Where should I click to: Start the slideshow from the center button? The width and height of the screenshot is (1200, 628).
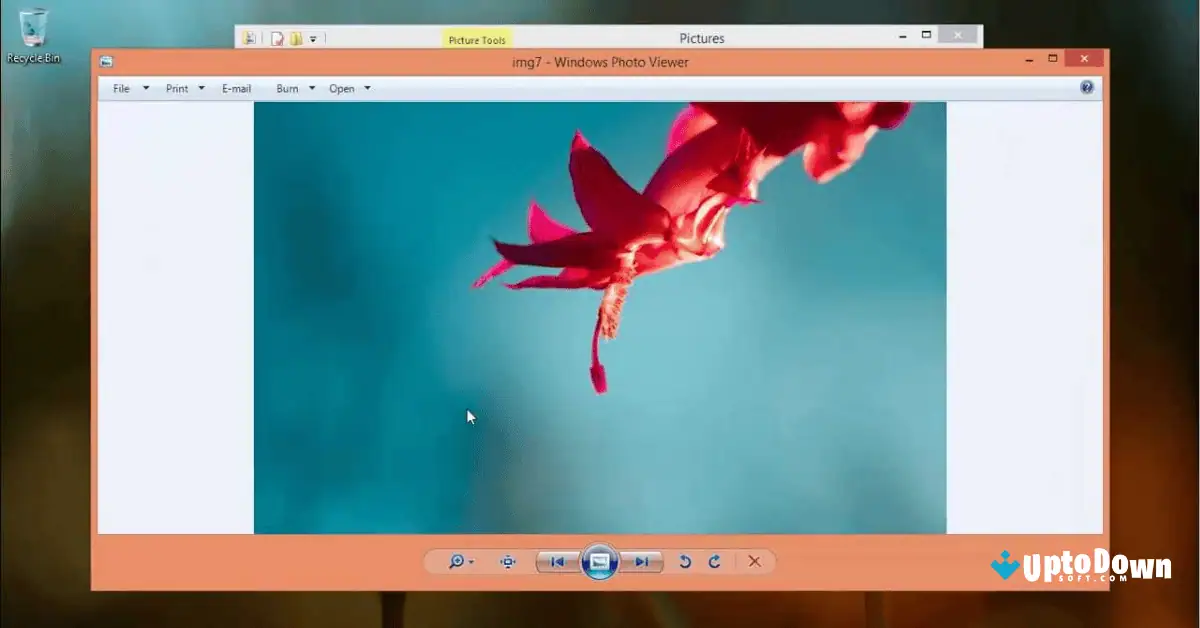click(598, 561)
